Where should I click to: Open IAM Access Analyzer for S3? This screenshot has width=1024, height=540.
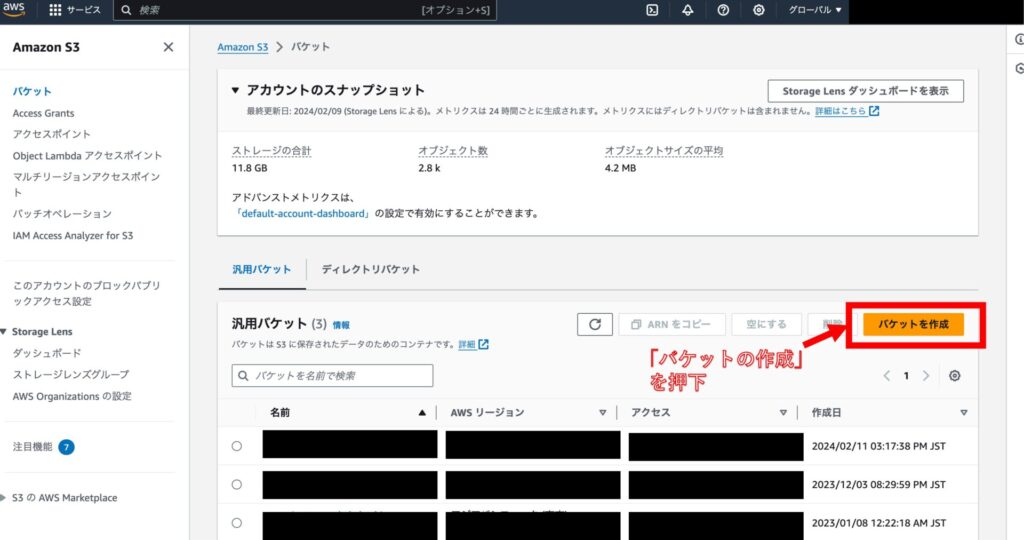click(x=72, y=235)
